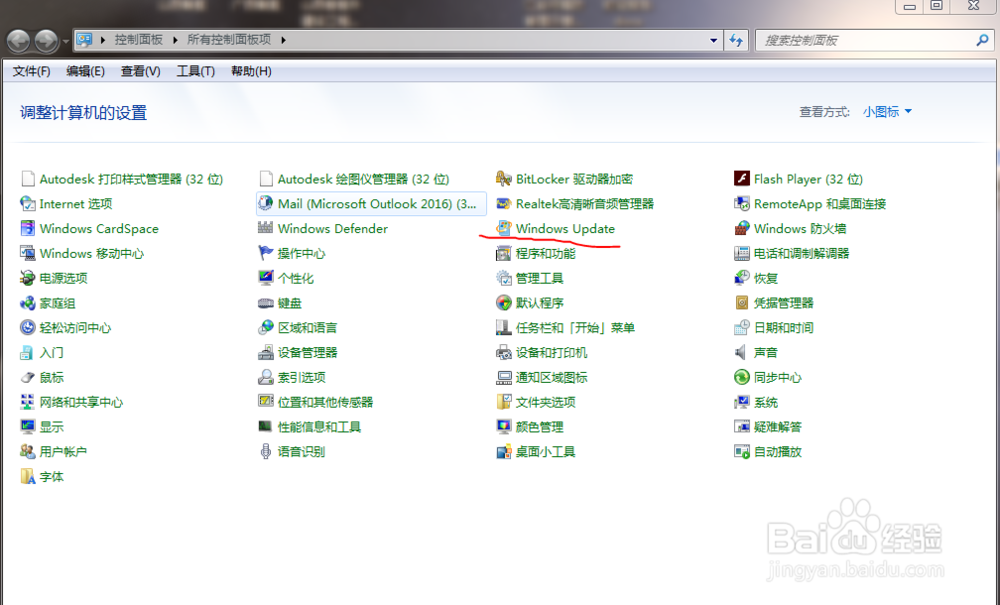Open the 颜色管理 icon
This screenshot has height=605, width=1000.
point(504,427)
